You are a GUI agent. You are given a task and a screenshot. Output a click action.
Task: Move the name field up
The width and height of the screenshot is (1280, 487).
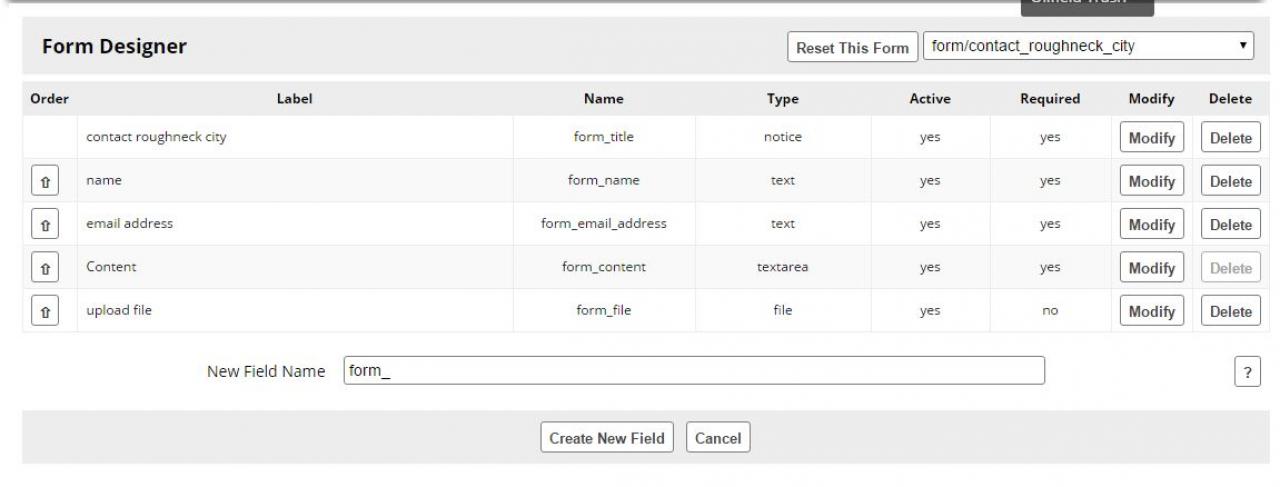pos(45,182)
